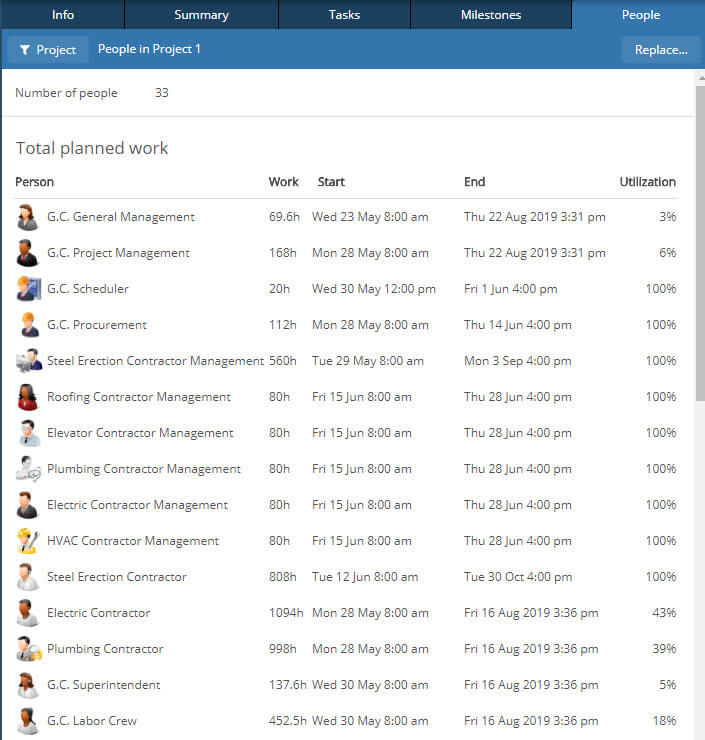The height and width of the screenshot is (740, 705).
Task: Open the Summary tab
Action: (x=201, y=15)
